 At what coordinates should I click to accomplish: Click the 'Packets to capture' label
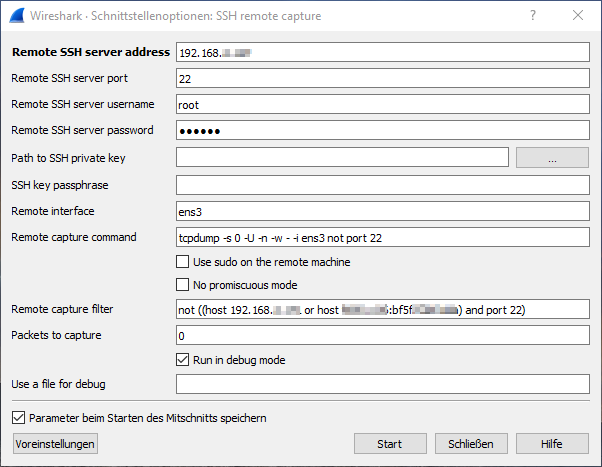pyautogui.click(x=56, y=335)
